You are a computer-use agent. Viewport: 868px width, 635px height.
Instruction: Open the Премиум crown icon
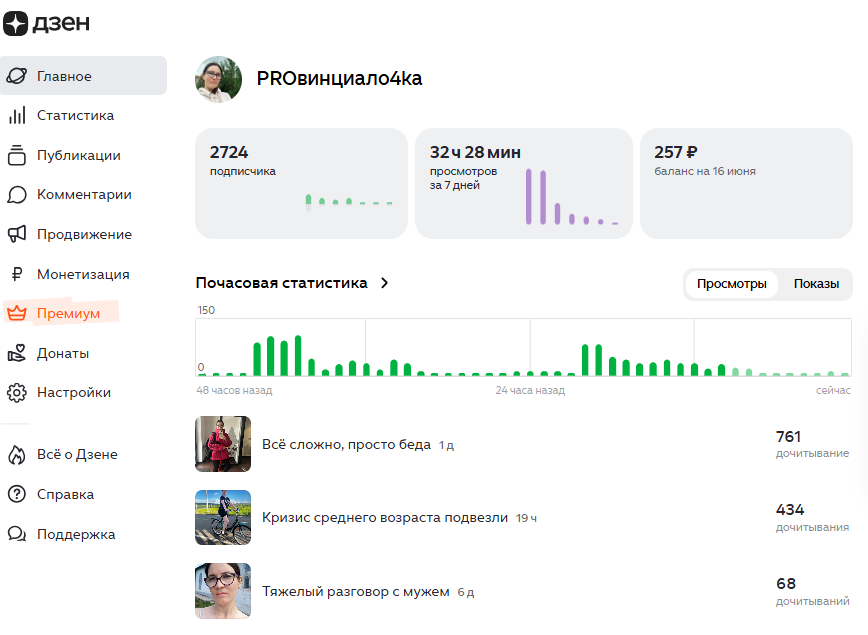(x=17, y=313)
